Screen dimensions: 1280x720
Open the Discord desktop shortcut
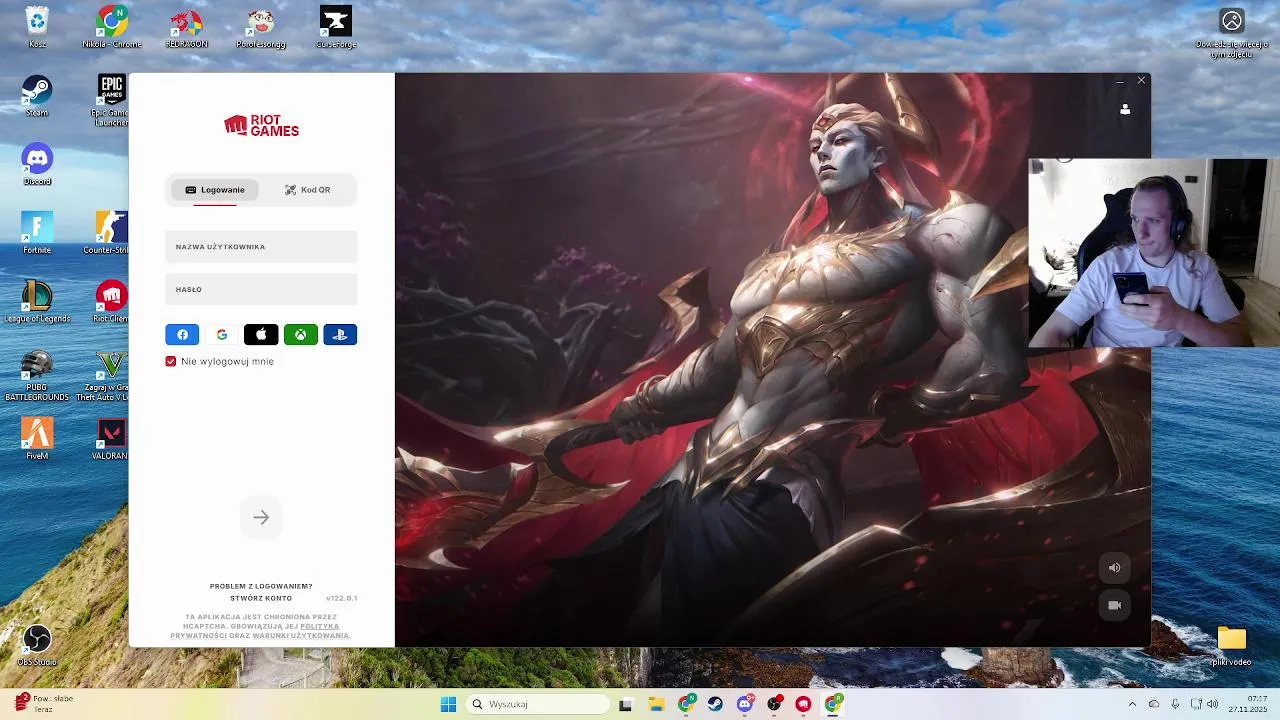37,164
